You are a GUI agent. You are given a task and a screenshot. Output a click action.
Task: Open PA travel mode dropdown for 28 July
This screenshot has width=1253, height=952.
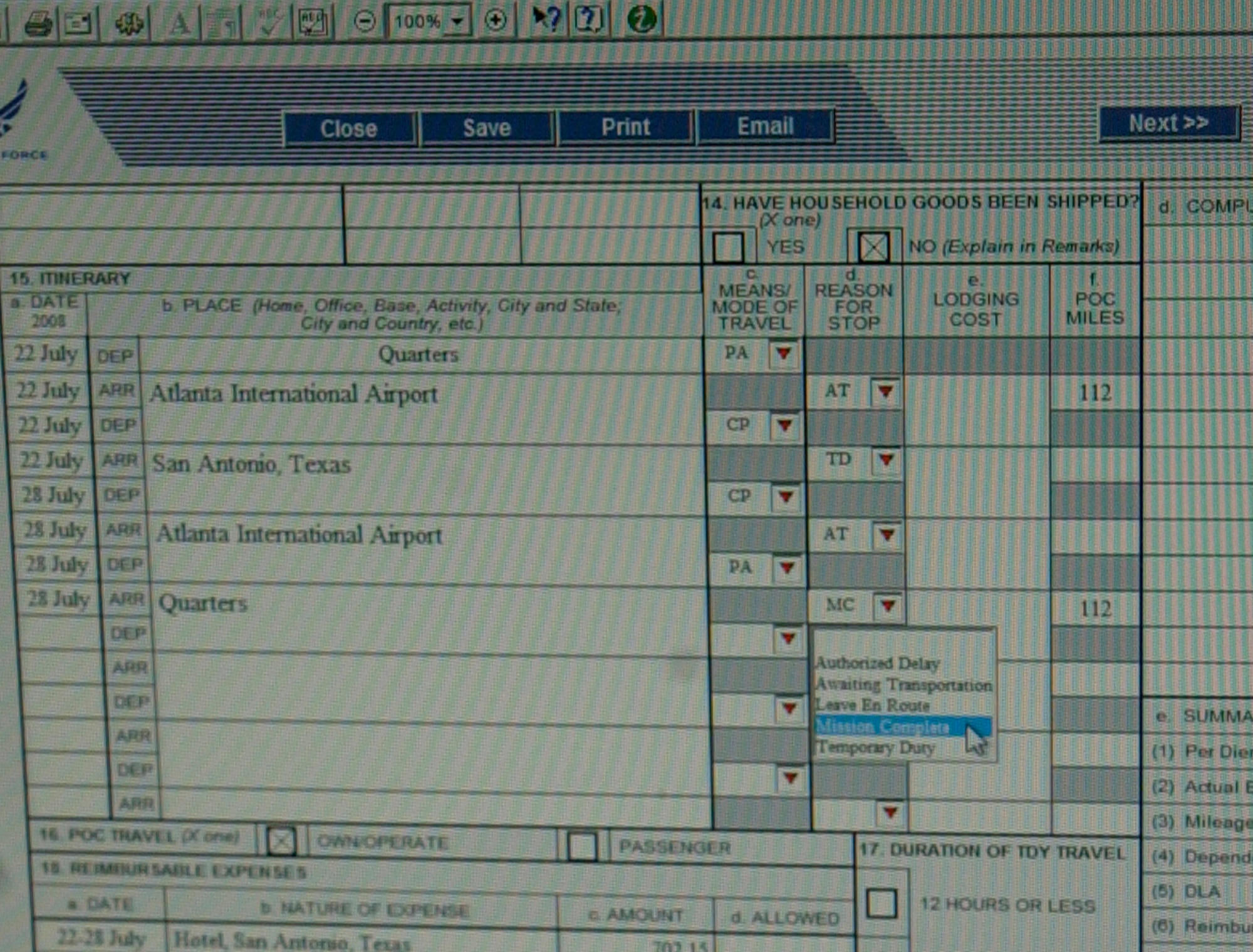(787, 568)
